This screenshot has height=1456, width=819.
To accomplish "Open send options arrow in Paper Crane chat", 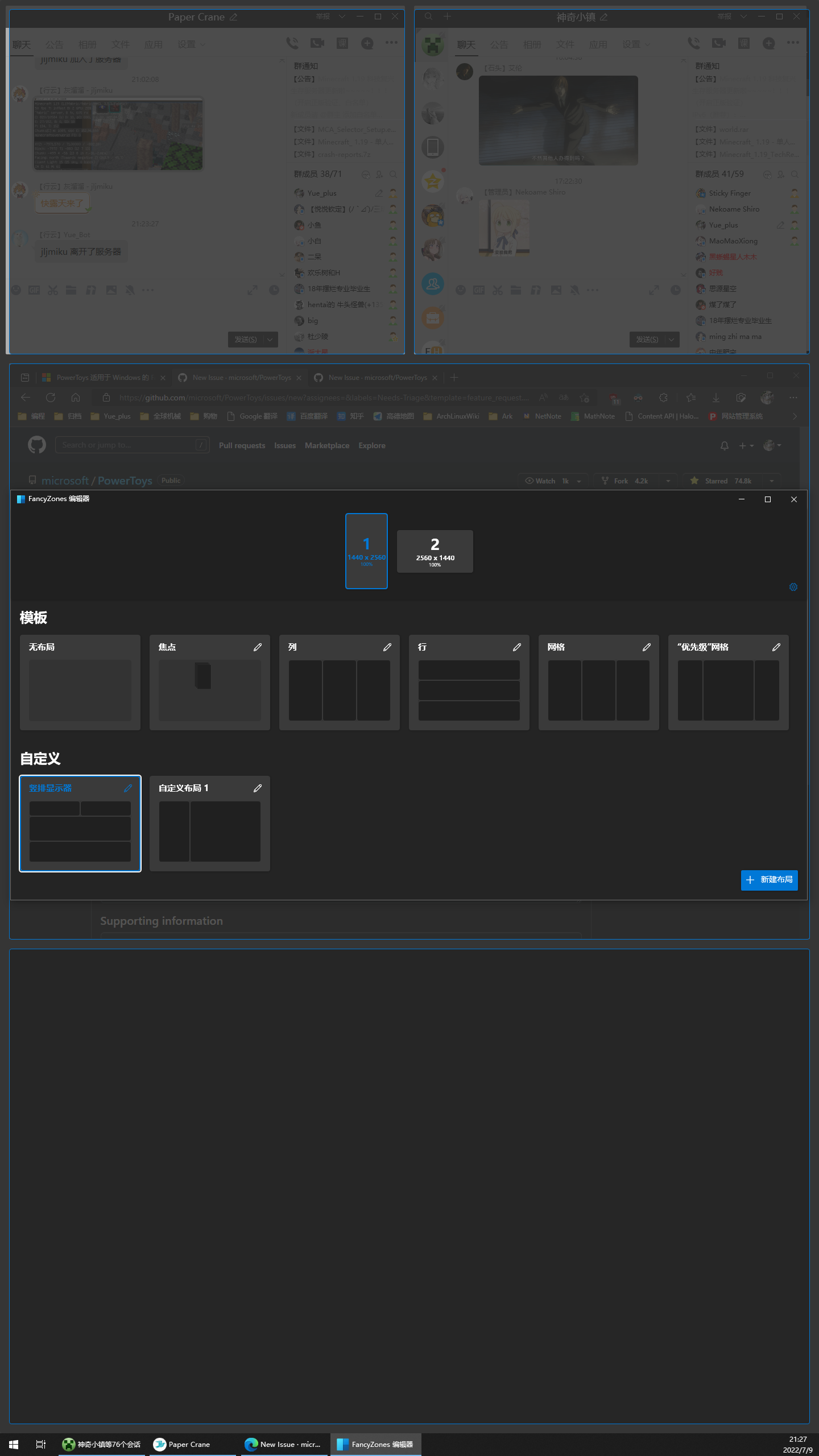I will pos(270,340).
